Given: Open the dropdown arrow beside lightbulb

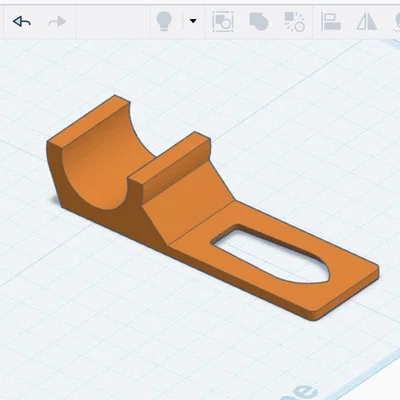Looking at the screenshot, I should click(x=193, y=21).
